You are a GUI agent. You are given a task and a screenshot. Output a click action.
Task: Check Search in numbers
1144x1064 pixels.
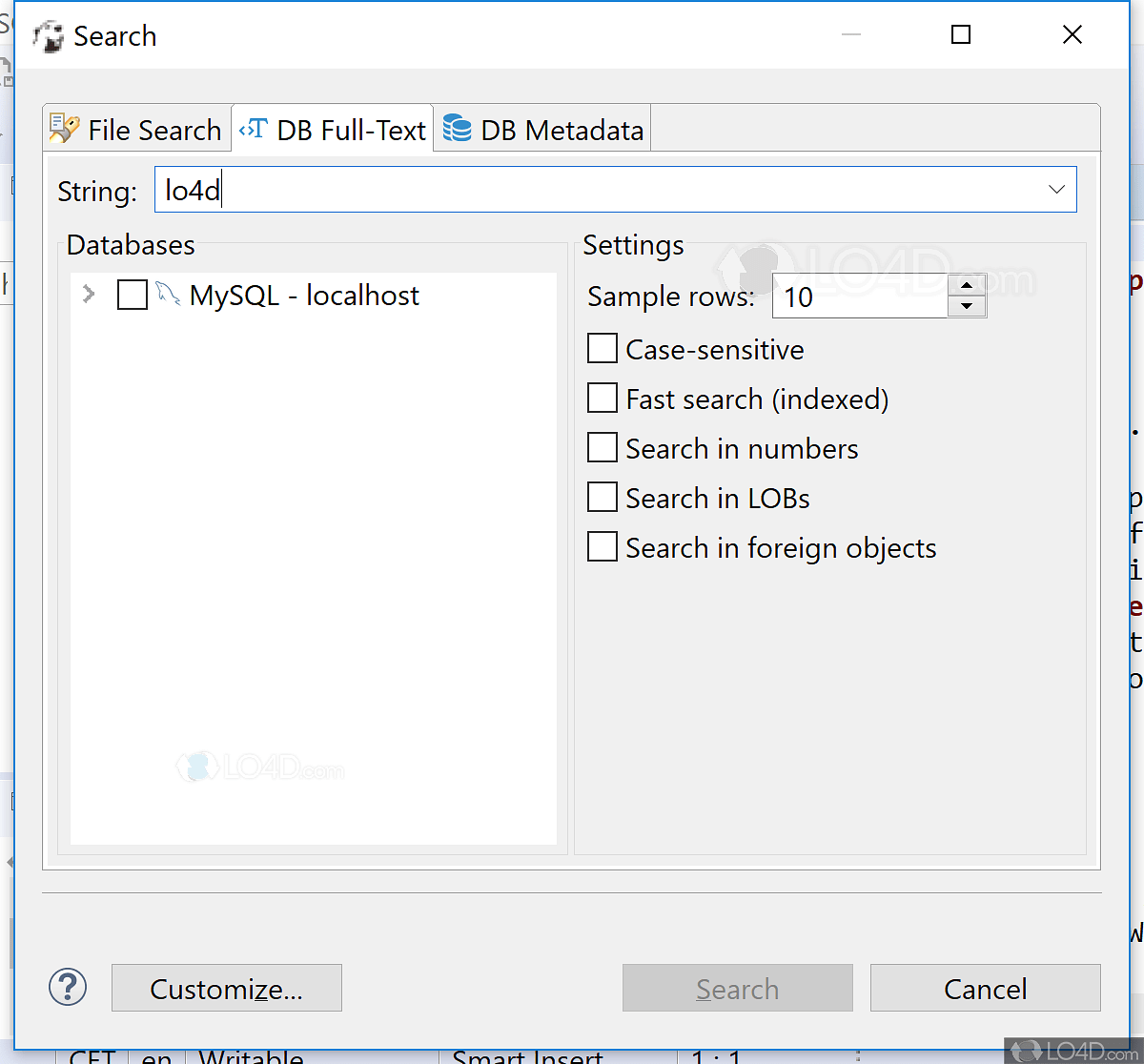pyautogui.click(x=602, y=447)
